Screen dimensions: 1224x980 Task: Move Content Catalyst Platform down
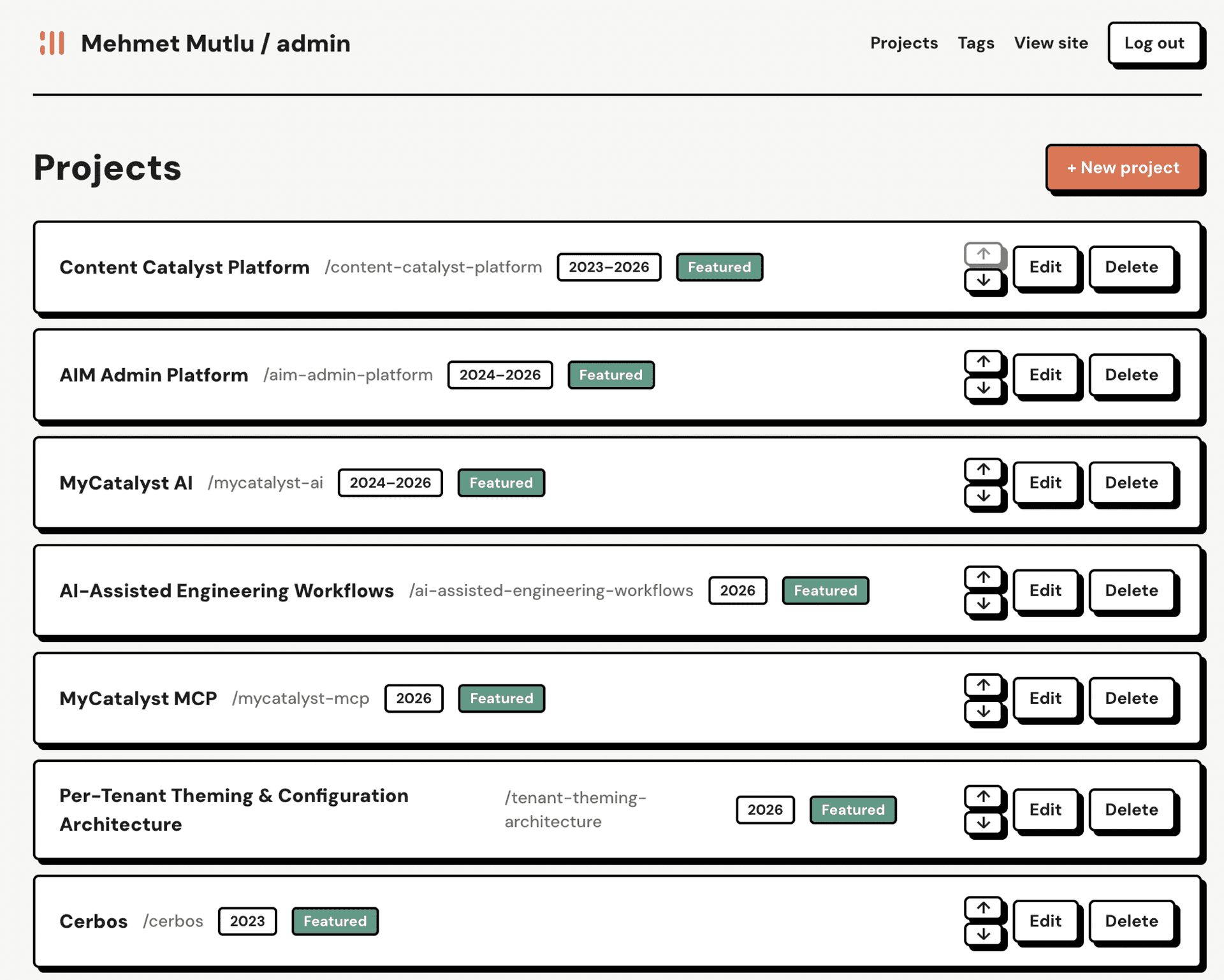pyautogui.click(x=984, y=280)
